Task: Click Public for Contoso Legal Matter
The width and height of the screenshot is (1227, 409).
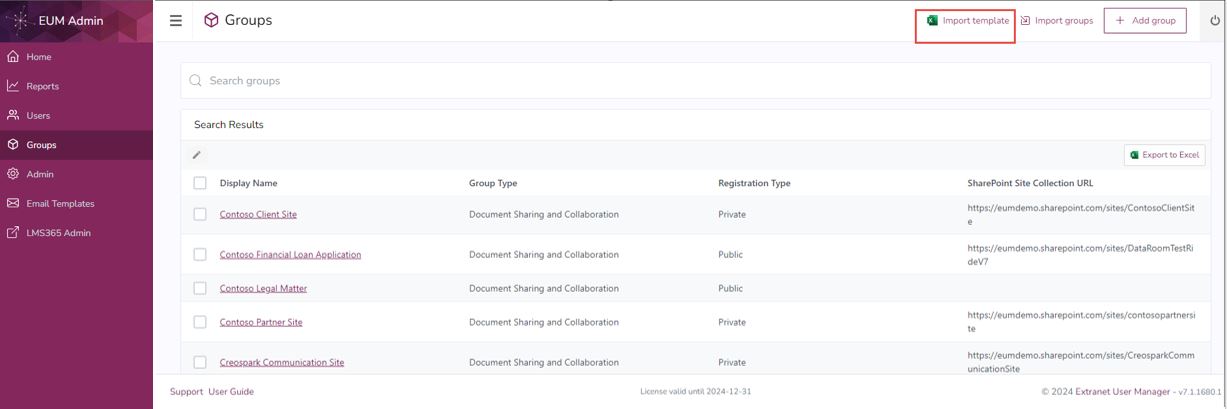Action: [x=730, y=288]
